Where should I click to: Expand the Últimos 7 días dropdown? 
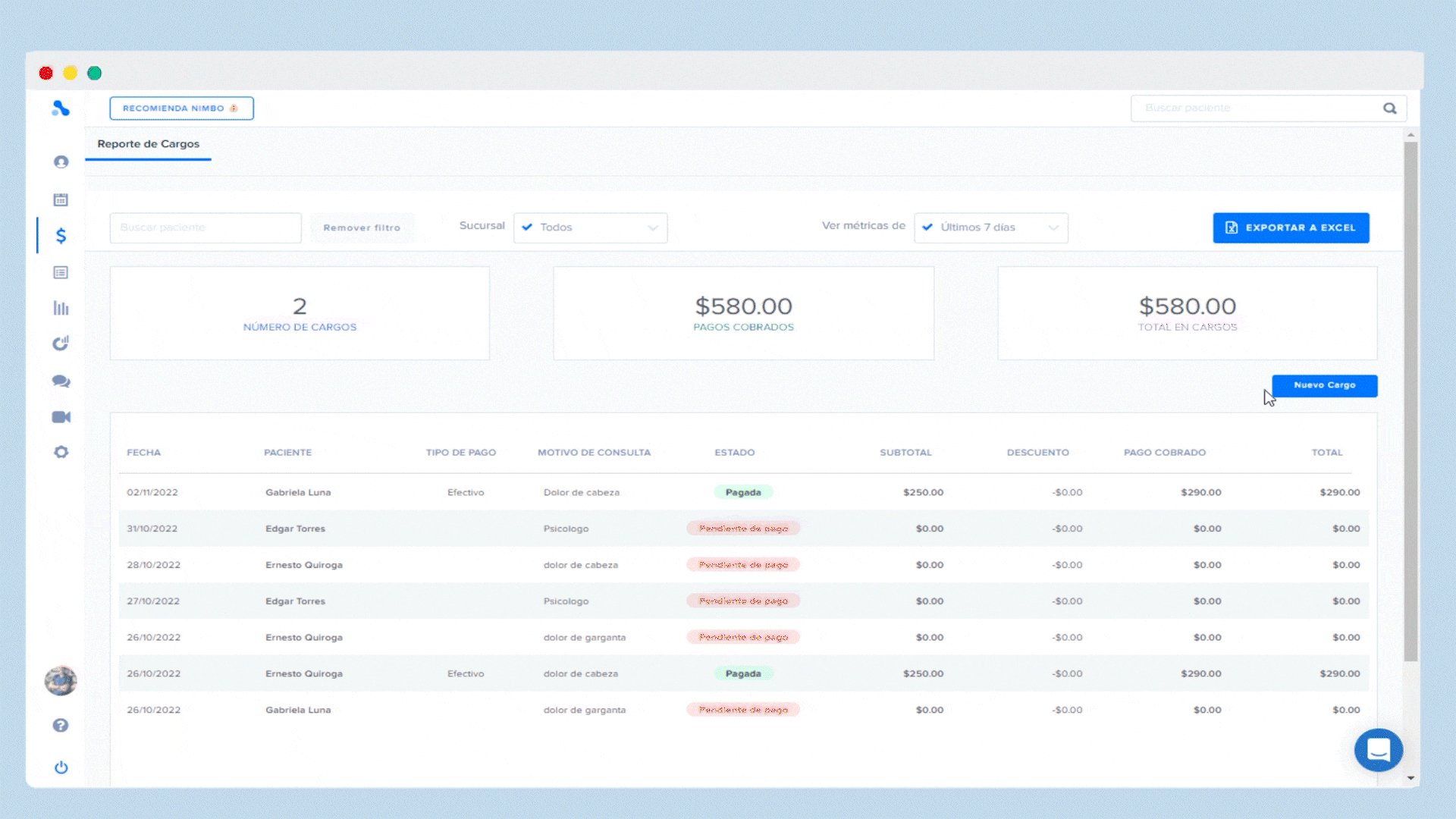[x=990, y=227]
